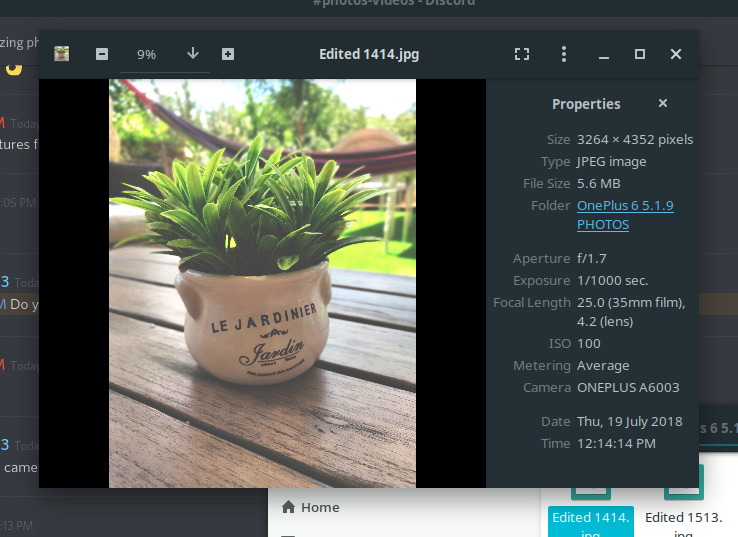Image resolution: width=738 pixels, height=537 pixels.
Task: Click the ISO value 100
Action: click(589, 344)
